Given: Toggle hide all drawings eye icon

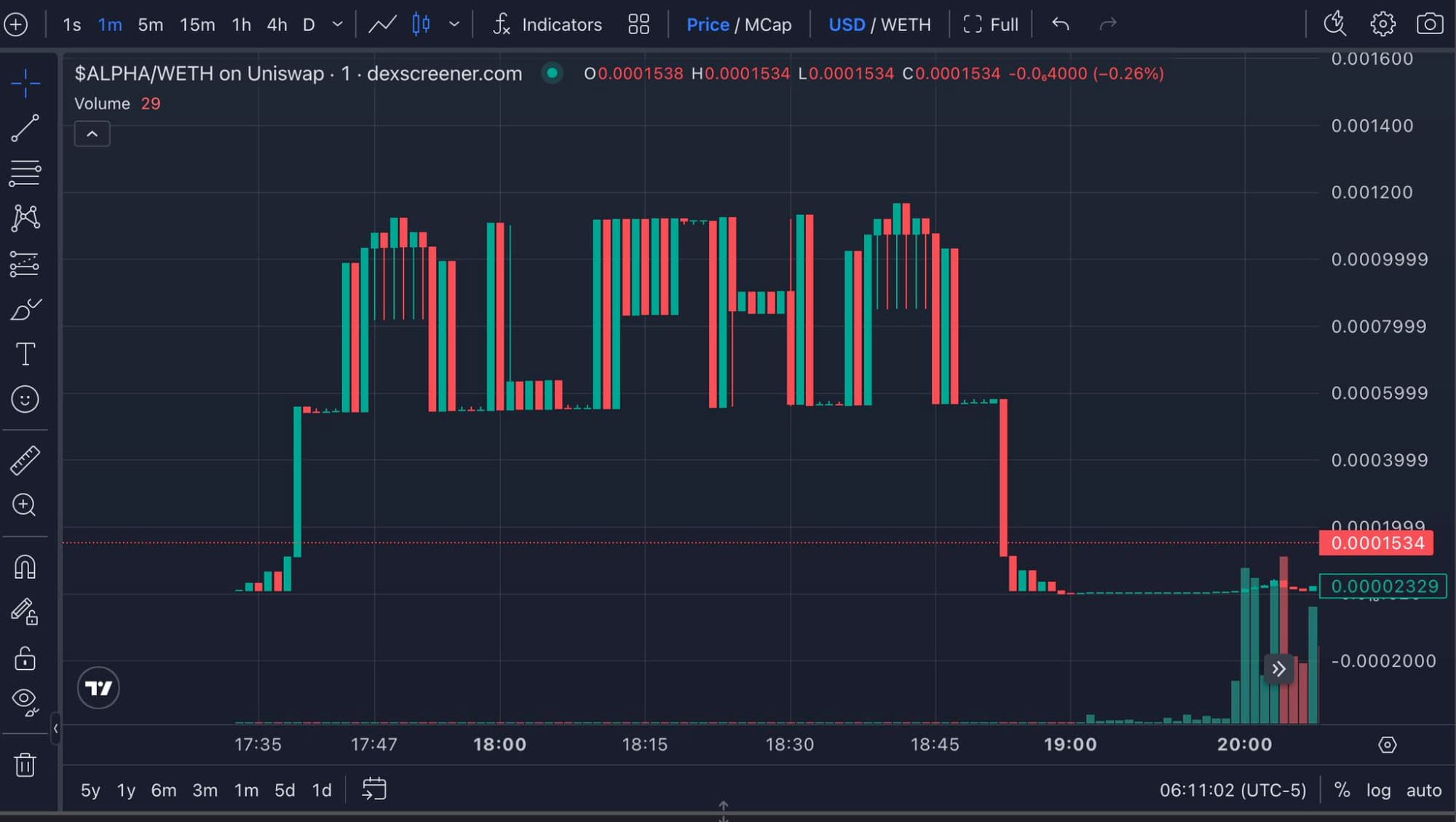Looking at the screenshot, I should coord(25,700).
